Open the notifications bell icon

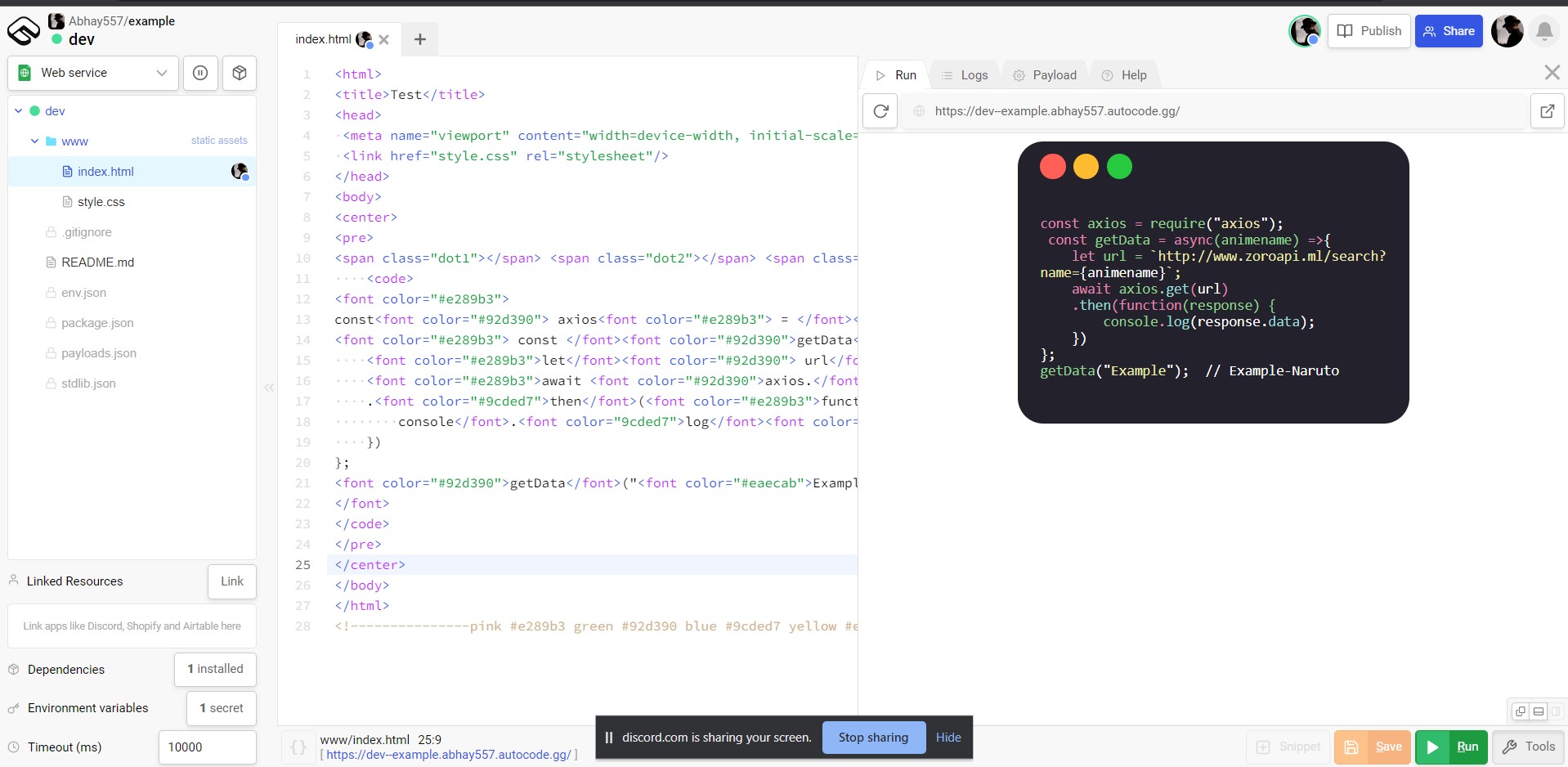1544,31
